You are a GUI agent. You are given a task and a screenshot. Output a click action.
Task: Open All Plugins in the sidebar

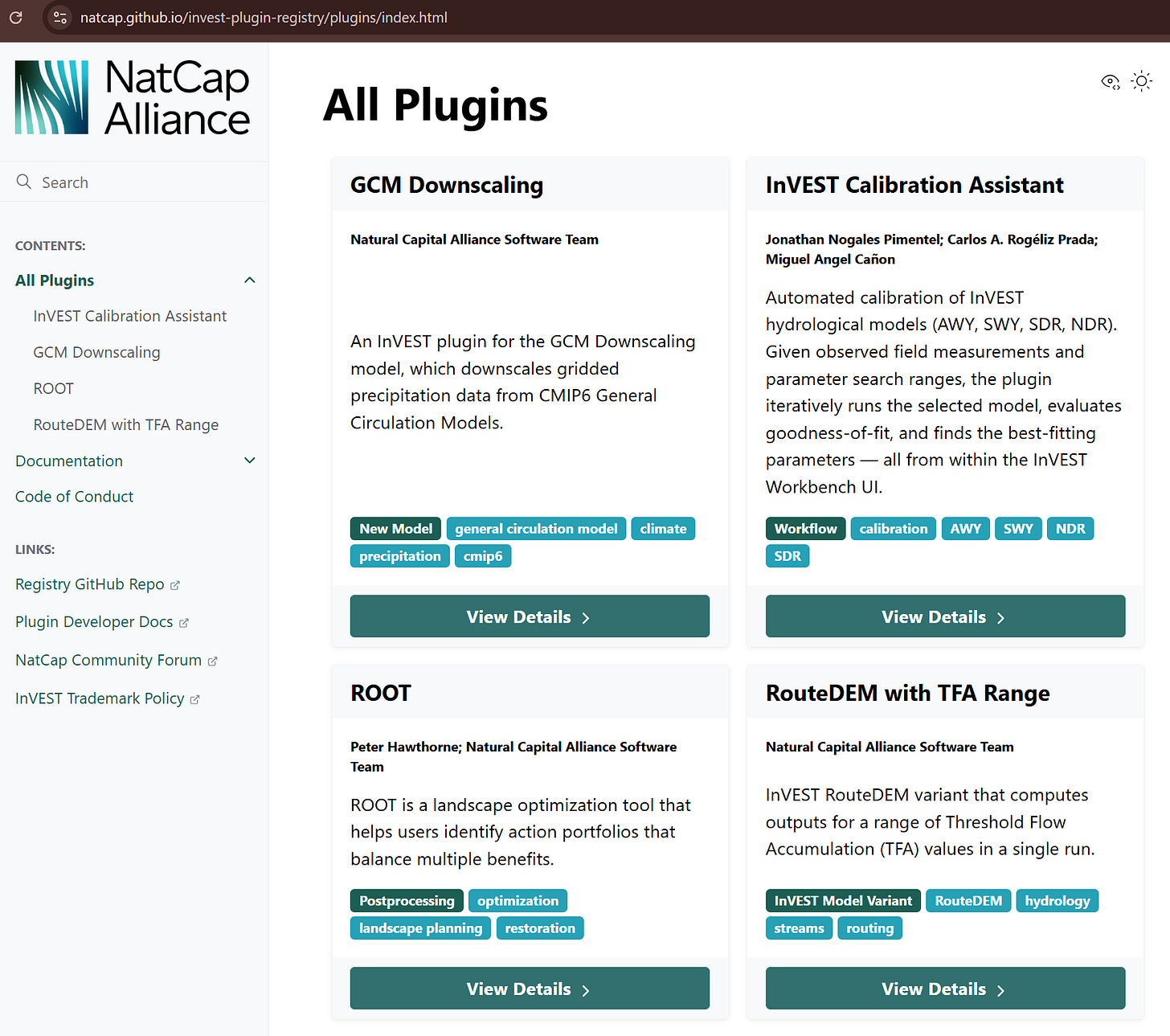tap(55, 280)
